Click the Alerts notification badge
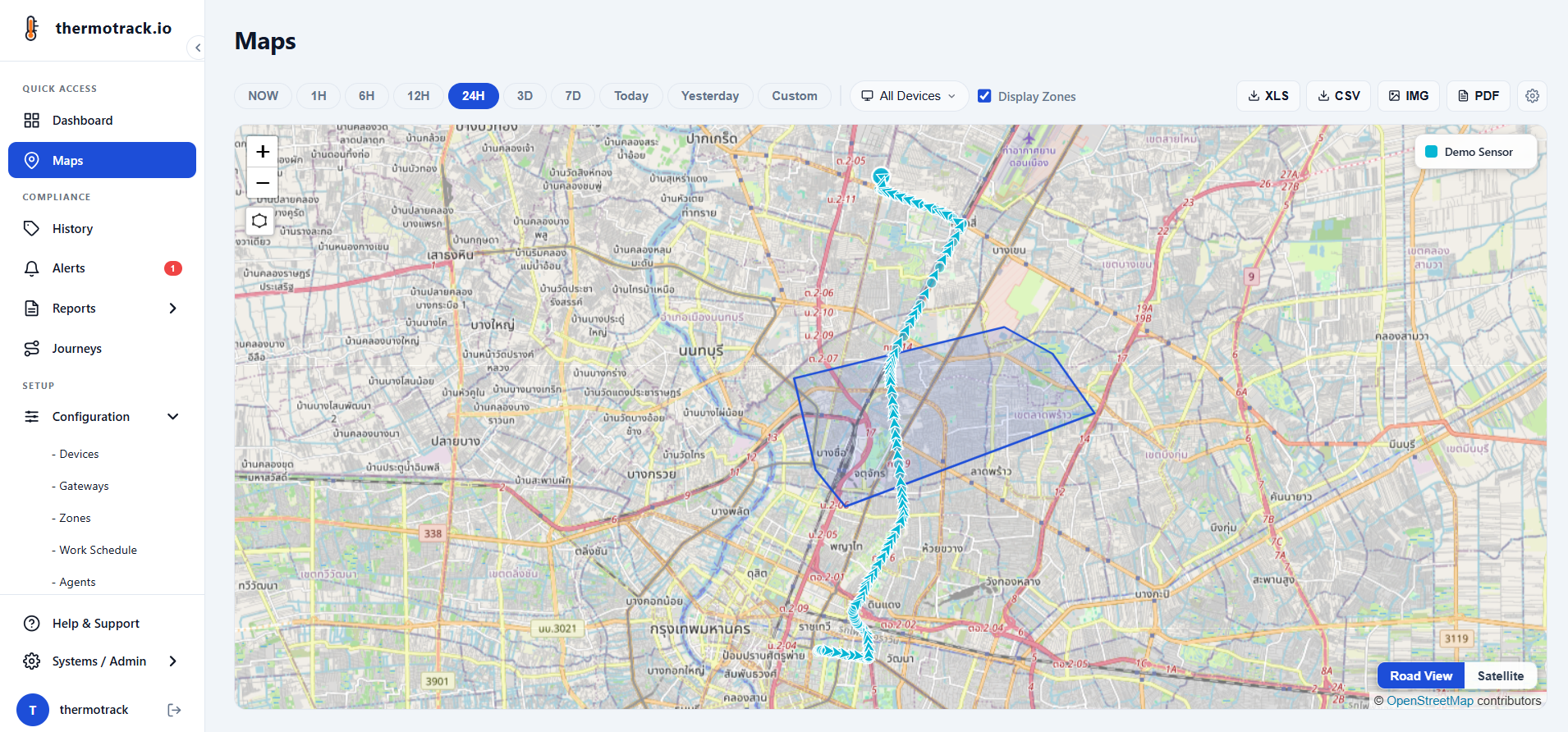 coord(173,268)
